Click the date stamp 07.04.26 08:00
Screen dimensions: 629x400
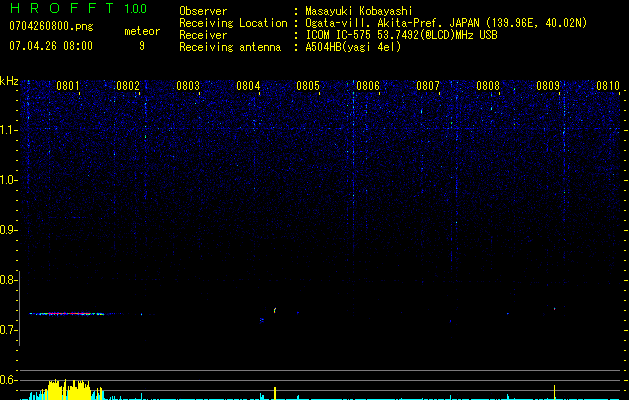coord(51,46)
